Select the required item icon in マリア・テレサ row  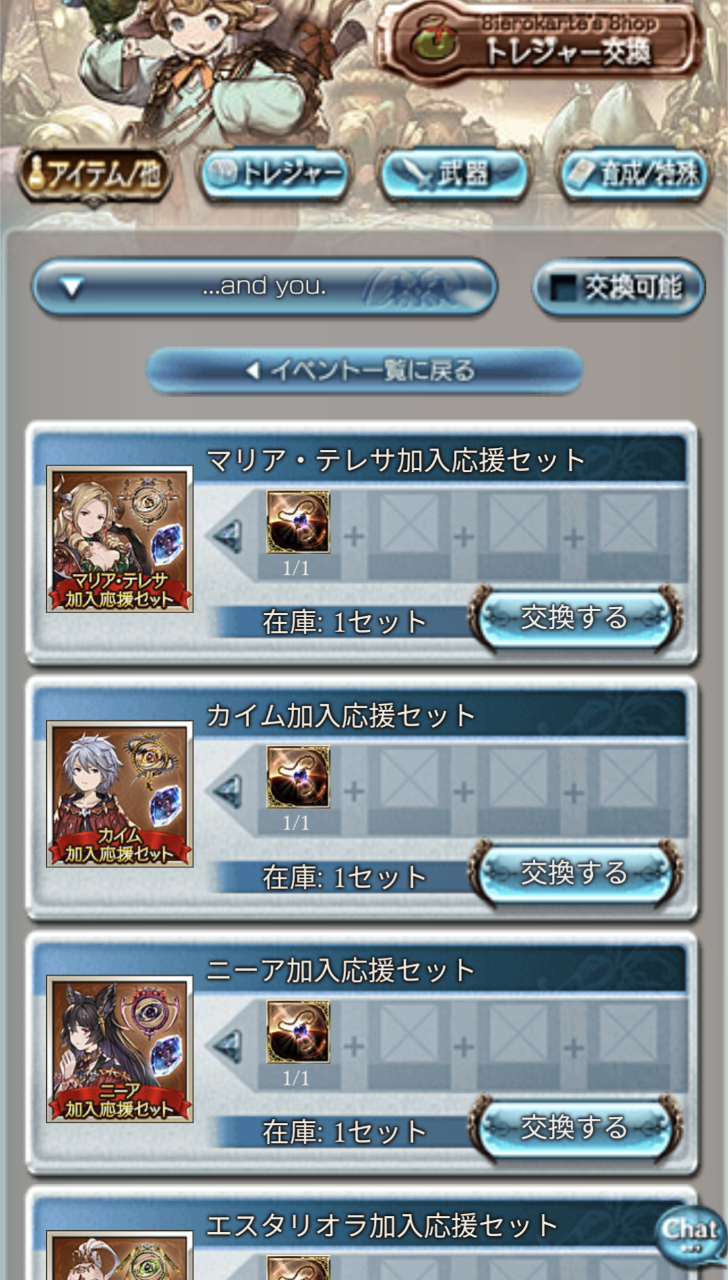pos(298,522)
